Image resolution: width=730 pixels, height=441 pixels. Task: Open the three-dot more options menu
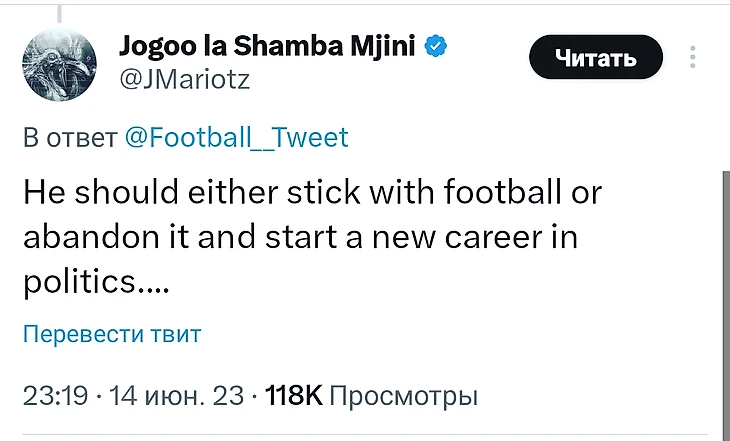(x=692, y=55)
